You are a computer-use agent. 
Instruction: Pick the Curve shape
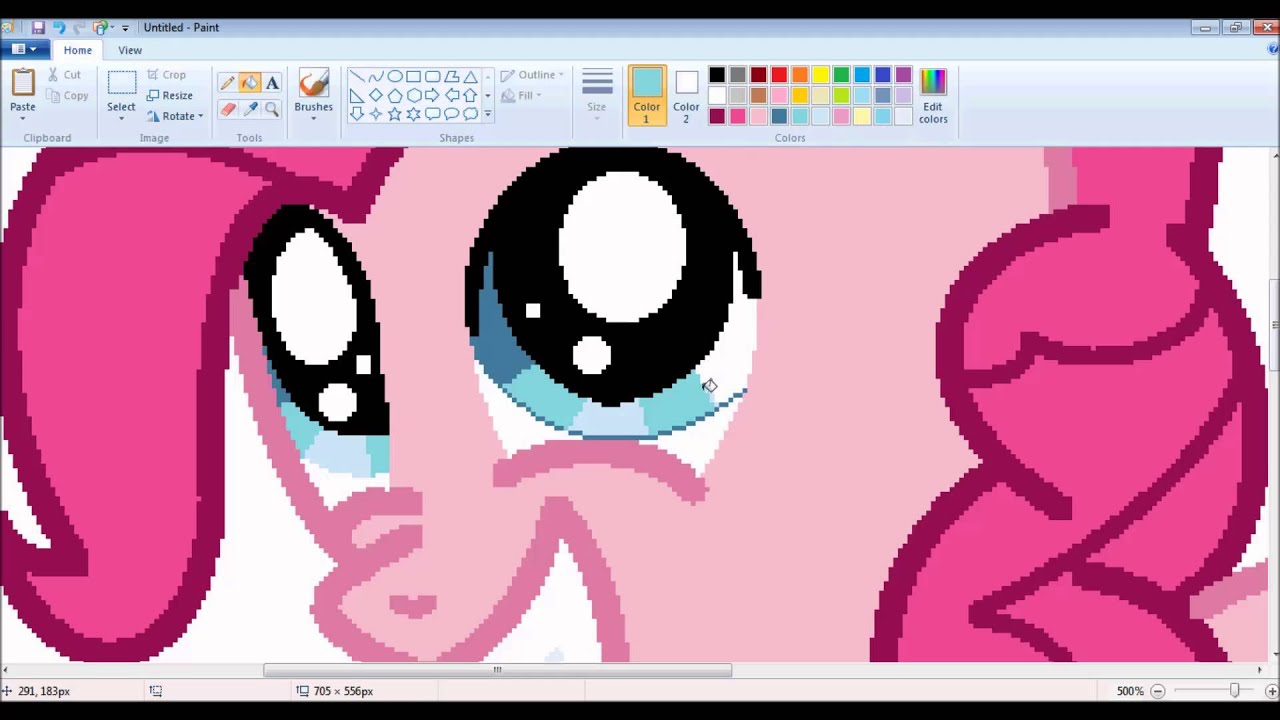point(376,77)
